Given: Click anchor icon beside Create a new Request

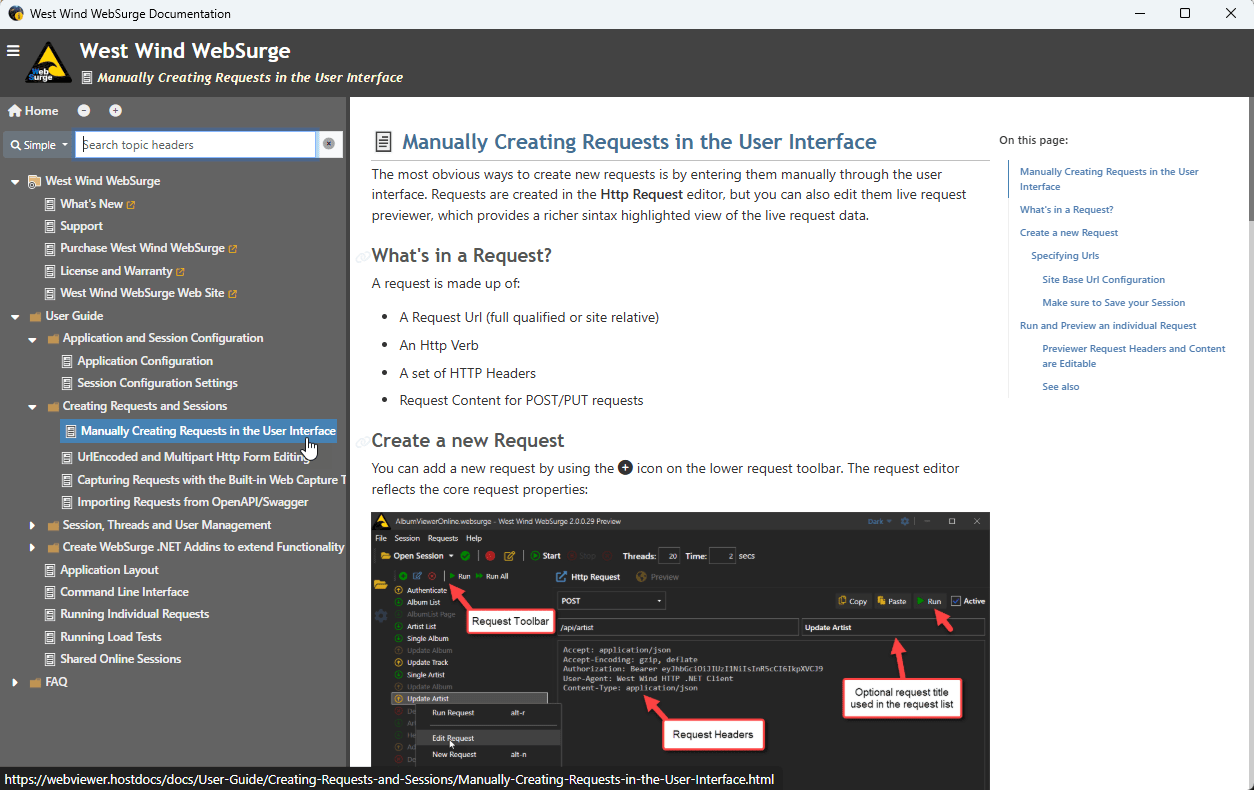Looking at the screenshot, I should pyautogui.click(x=362, y=443).
